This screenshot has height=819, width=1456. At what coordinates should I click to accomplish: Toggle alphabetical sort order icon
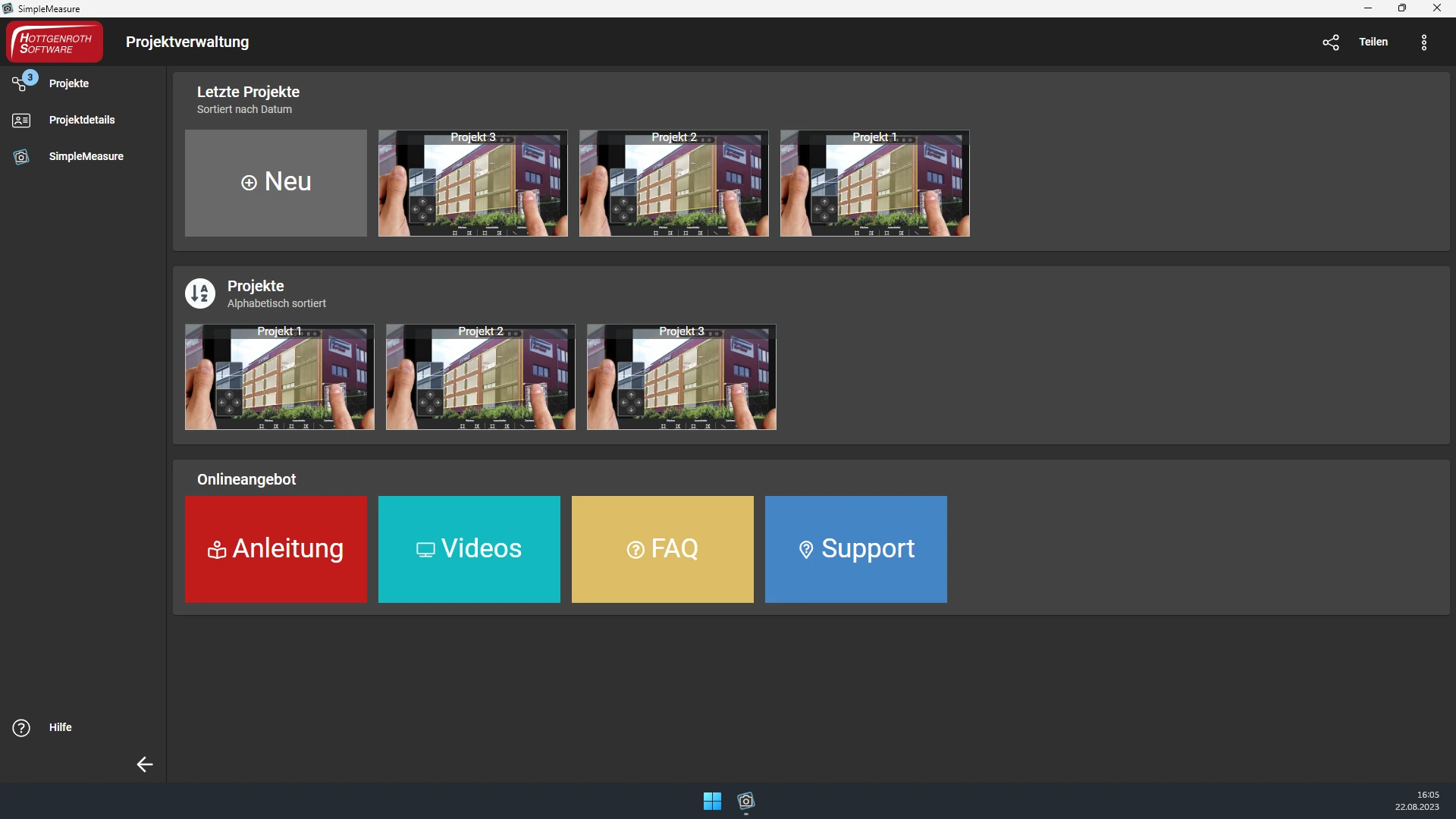[x=200, y=293]
